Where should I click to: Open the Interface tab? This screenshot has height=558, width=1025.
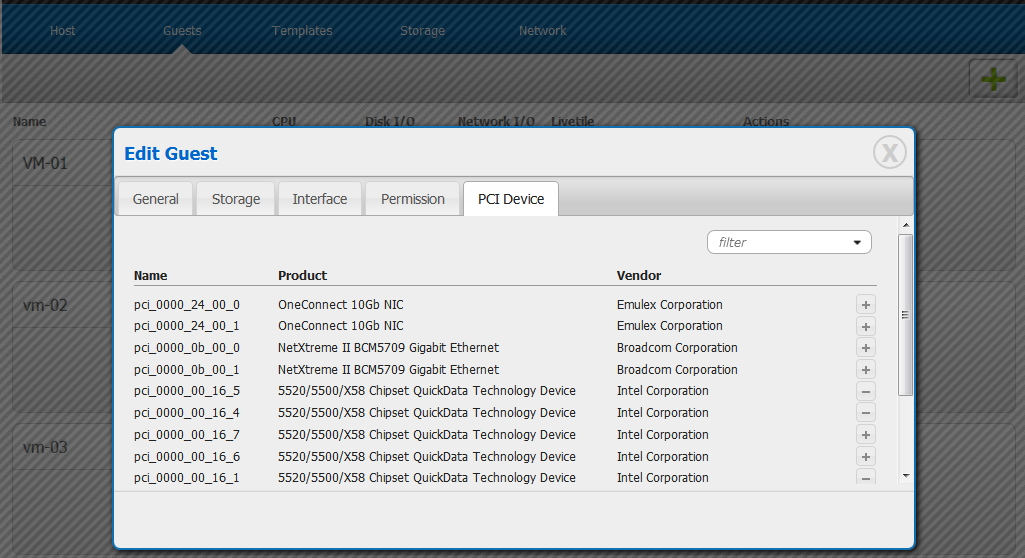[x=320, y=199]
